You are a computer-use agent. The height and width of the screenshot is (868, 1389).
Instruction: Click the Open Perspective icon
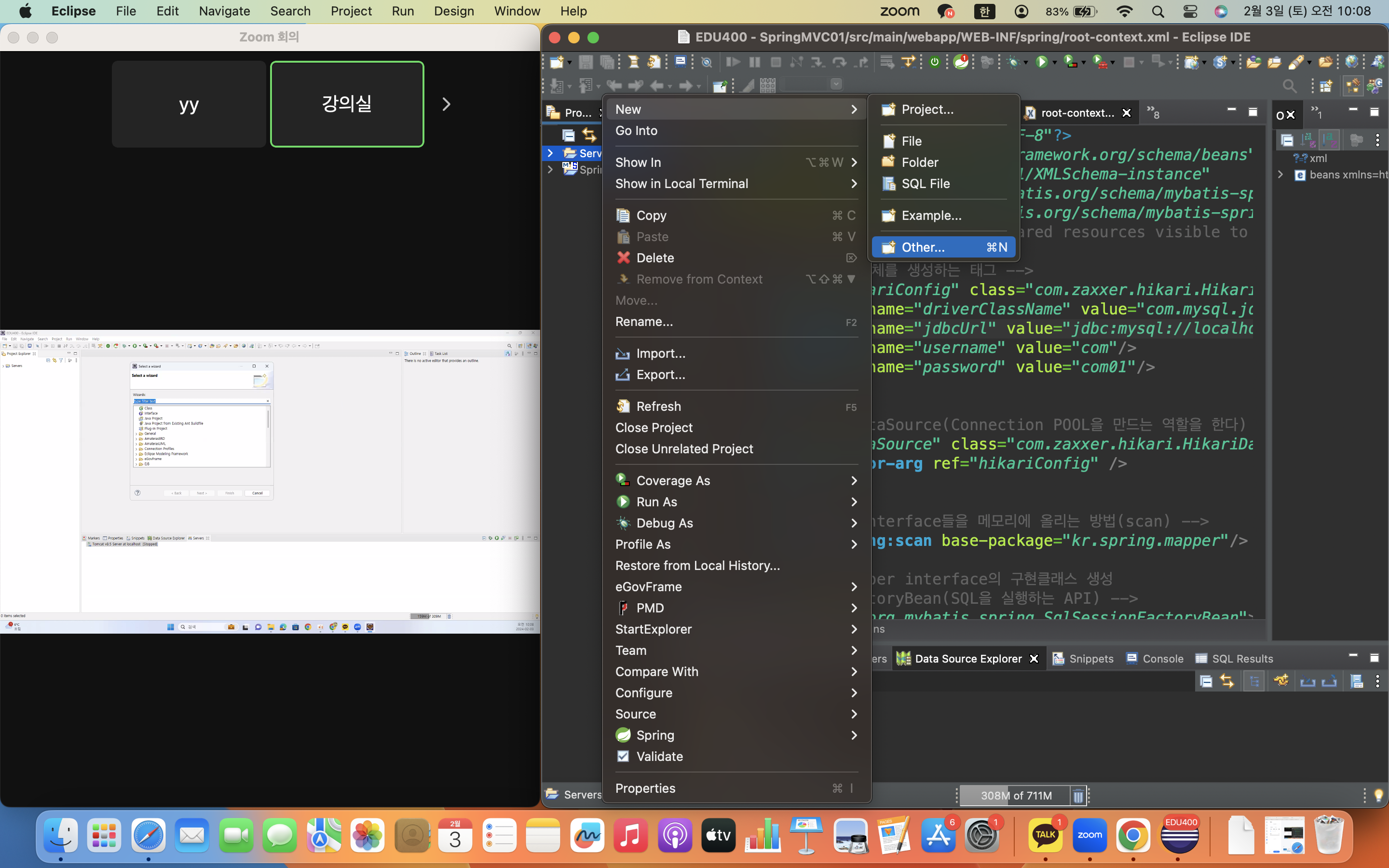point(1326,86)
